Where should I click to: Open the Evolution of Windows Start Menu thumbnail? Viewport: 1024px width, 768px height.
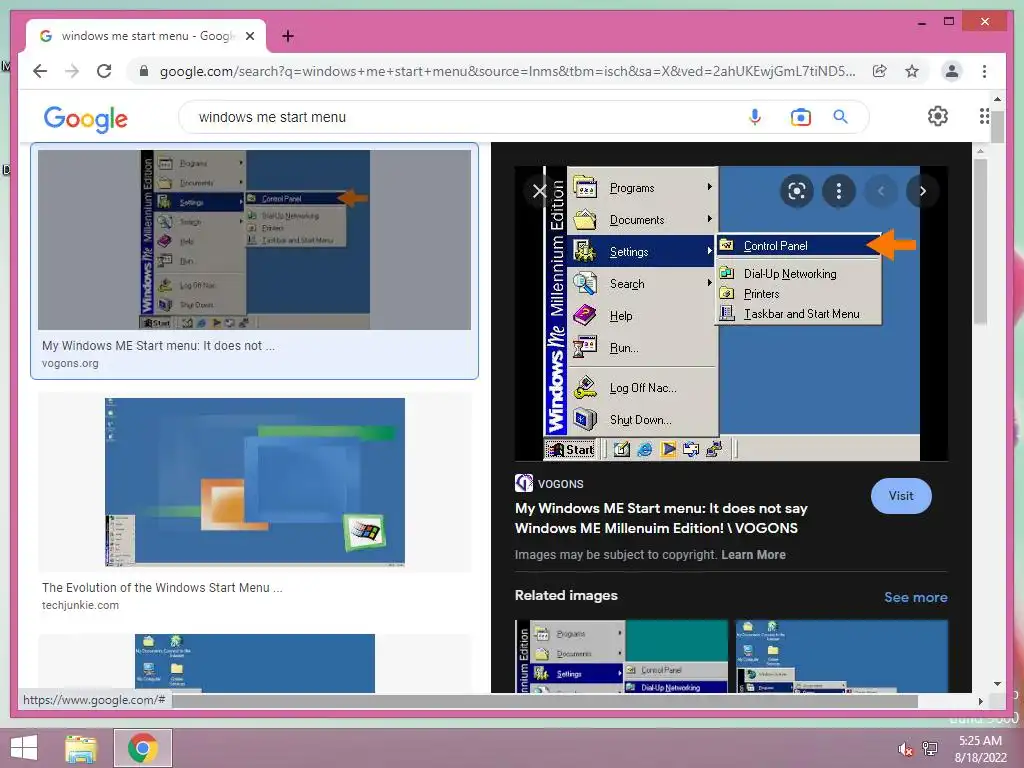(255, 482)
